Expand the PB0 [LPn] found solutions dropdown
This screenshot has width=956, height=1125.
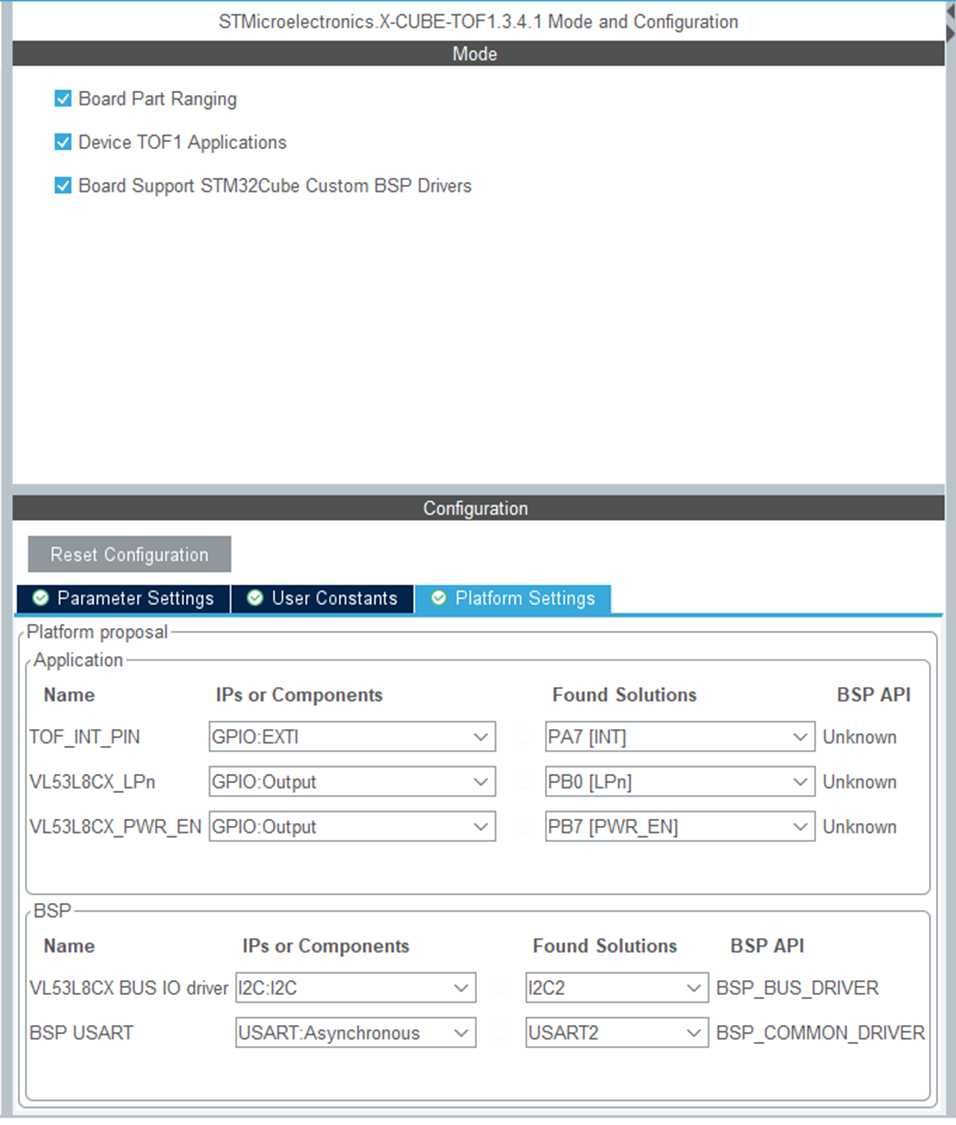[x=680, y=781]
